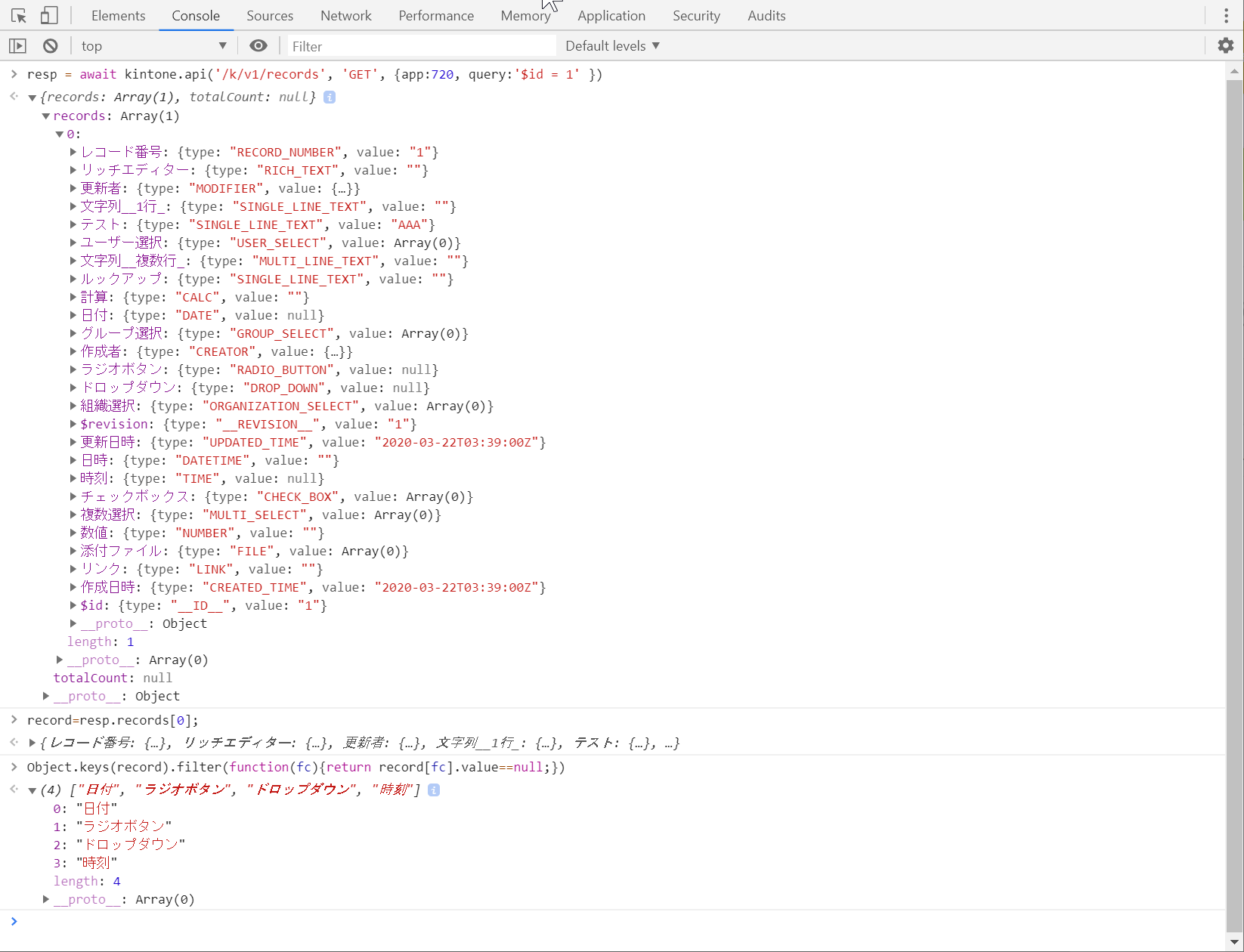Expand the 計算 CALC entry

pos(73,297)
